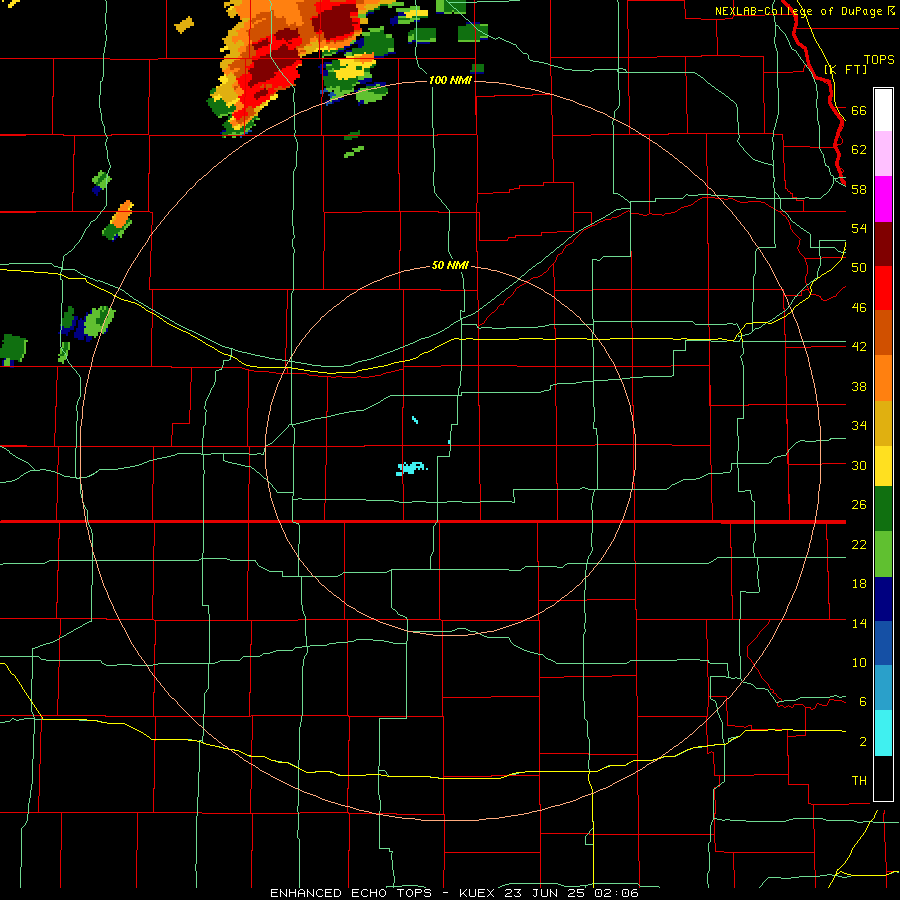Click the magenta swatch between 58 and 54
The height and width of the screenshot is (900, 900).
coord(883,199)
